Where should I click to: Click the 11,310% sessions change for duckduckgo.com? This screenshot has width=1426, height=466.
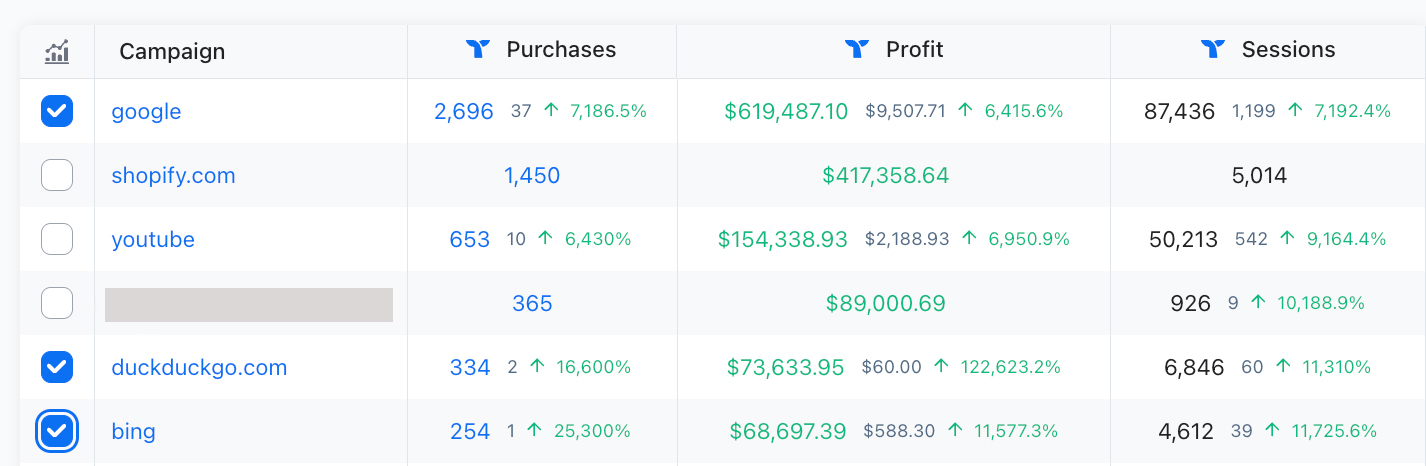click(1337, 367)
